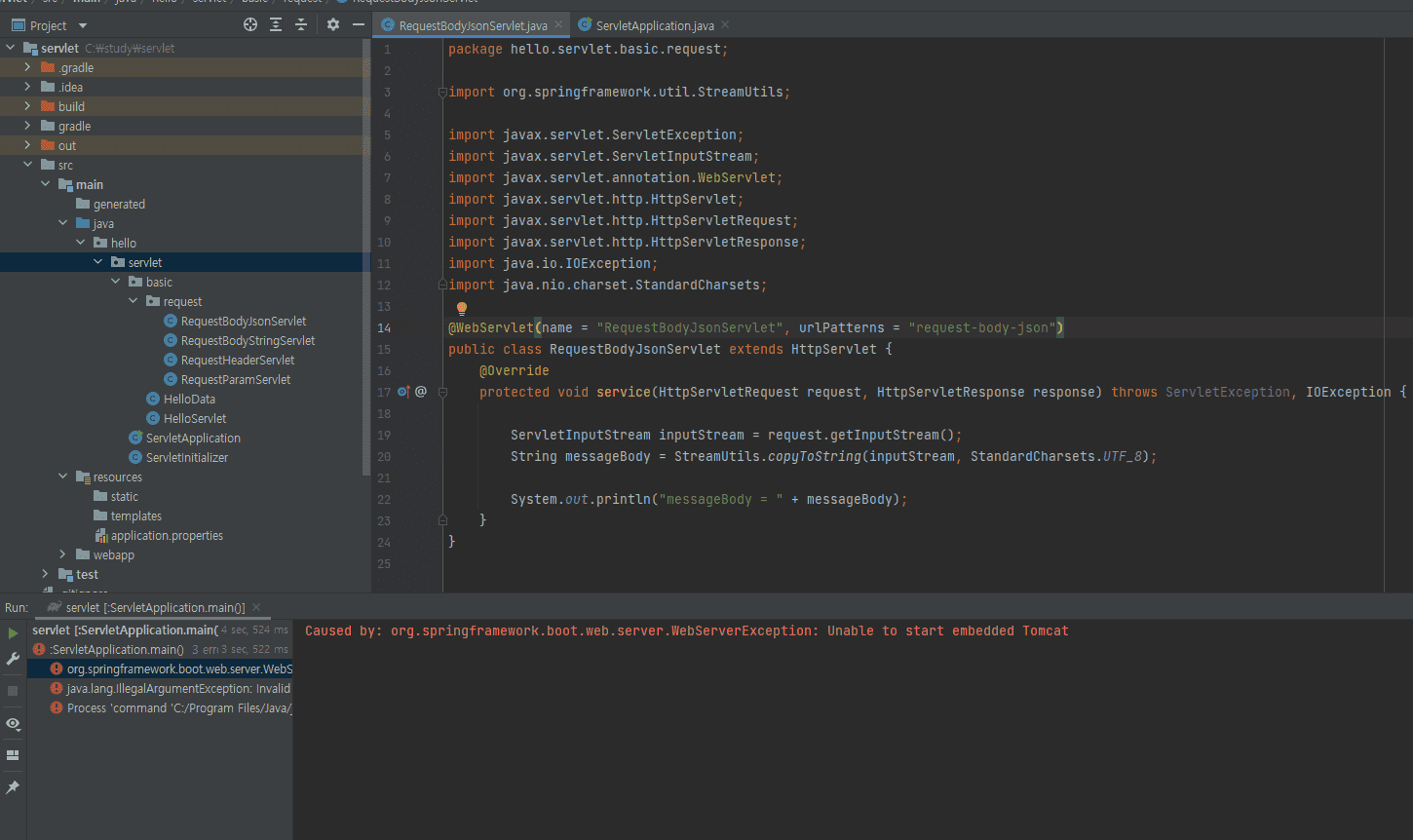Open Project panel gear settings
Viewport: 1413px width, 840px height.
click(x=333, y=25)
